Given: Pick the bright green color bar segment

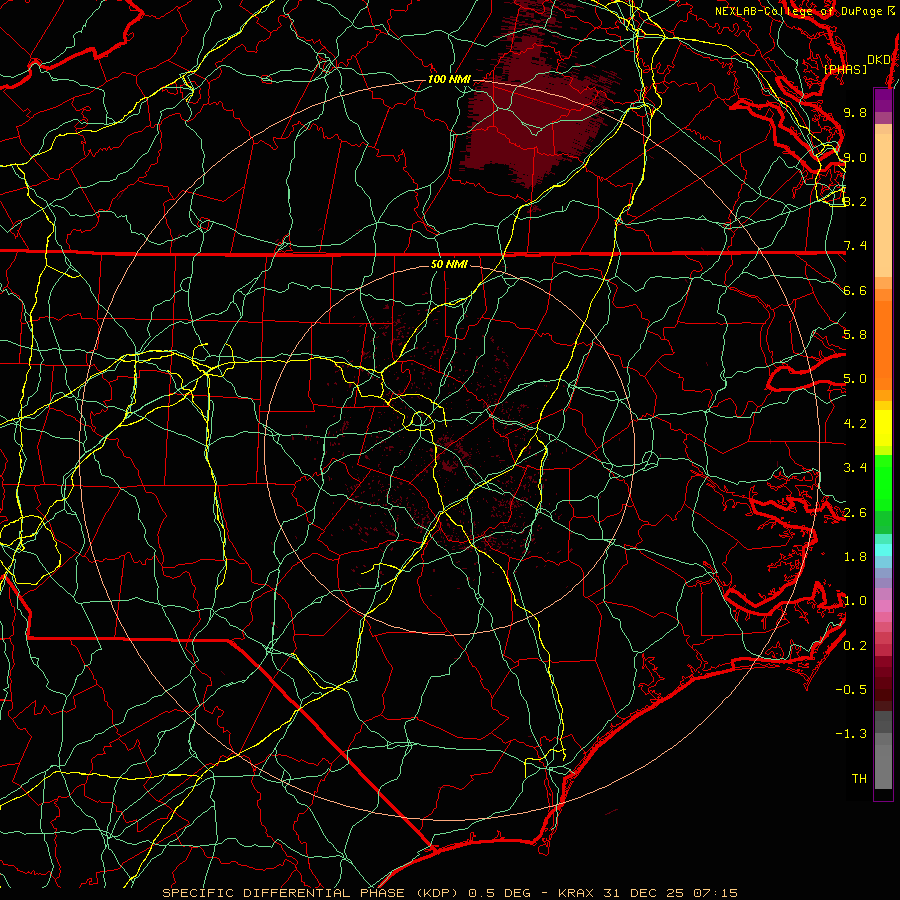Looking at the screenshot, I should 883,483.
